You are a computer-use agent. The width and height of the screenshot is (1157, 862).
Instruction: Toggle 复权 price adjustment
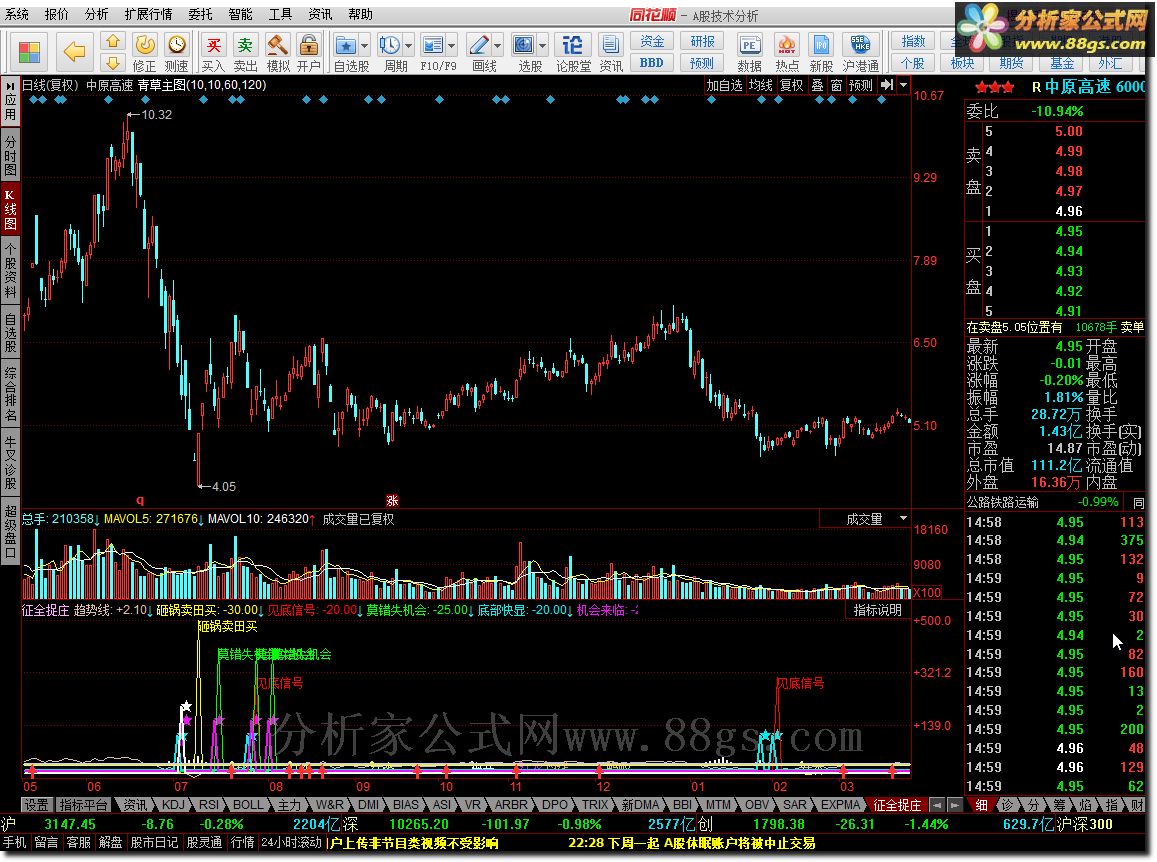click(x=792, y=86)
